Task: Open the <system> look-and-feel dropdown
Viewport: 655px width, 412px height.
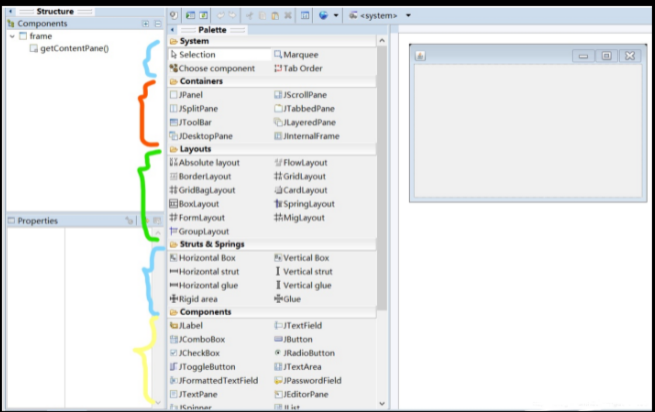Action: (408, 16)
